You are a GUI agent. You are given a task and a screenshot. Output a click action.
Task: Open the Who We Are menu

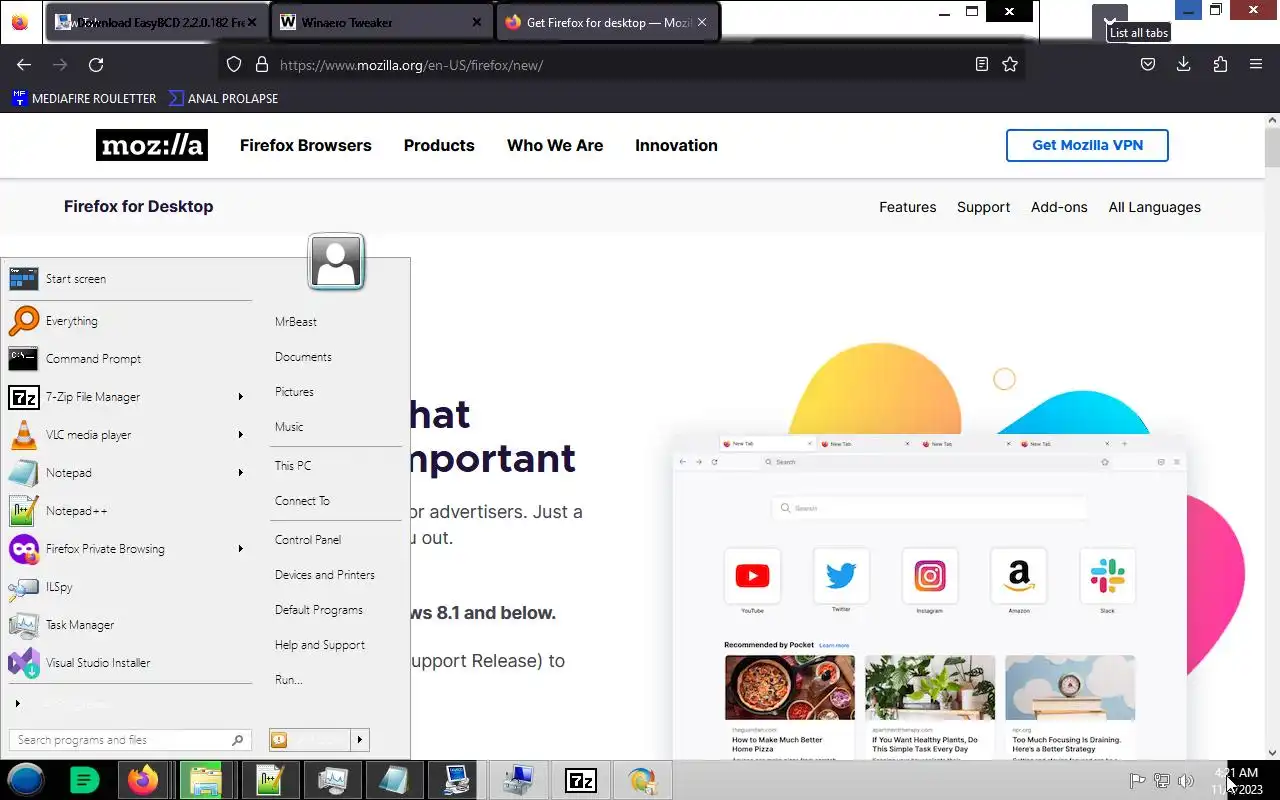555,145
